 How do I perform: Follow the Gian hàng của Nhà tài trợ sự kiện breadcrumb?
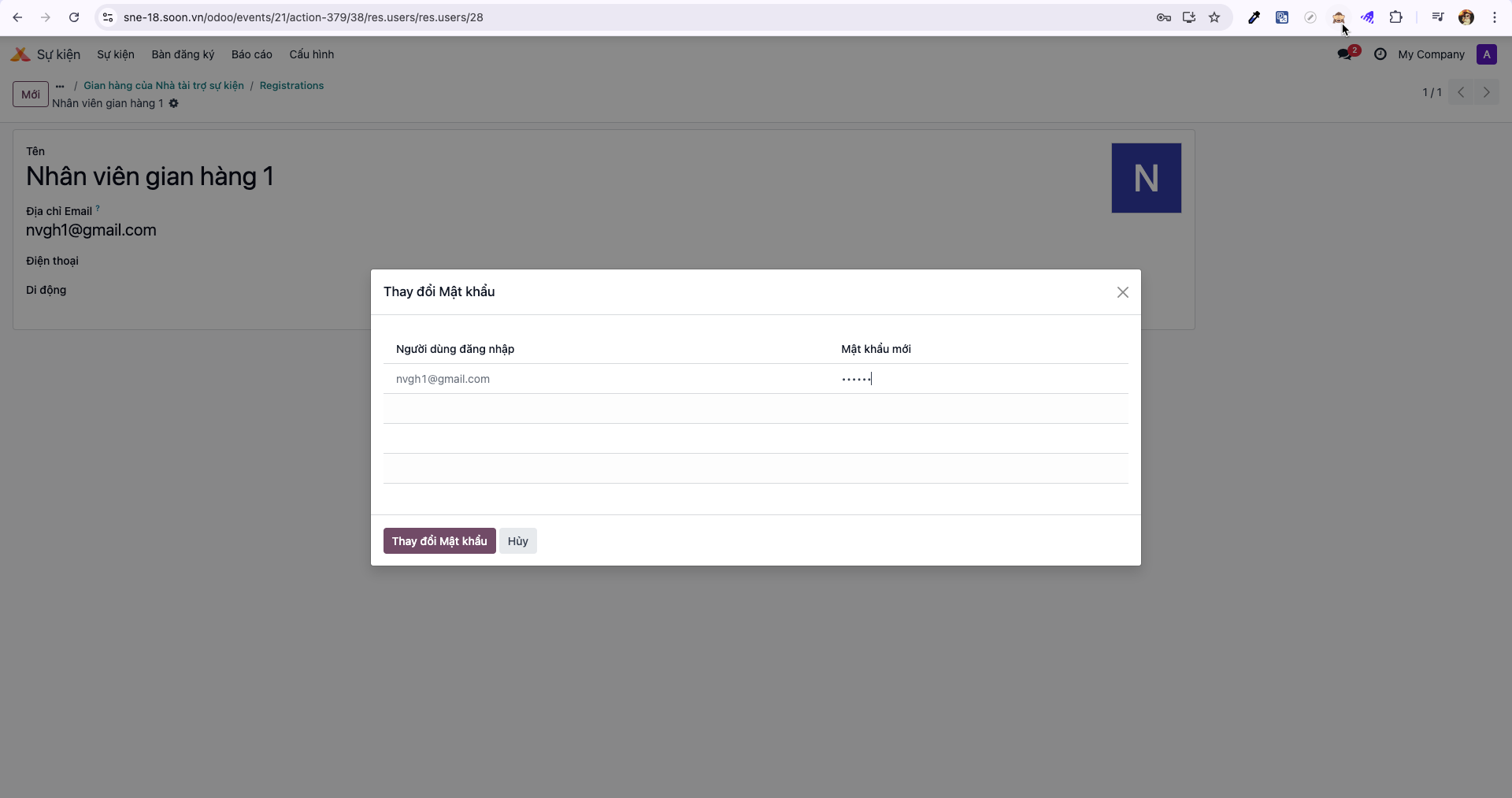[x=164, y=85]
